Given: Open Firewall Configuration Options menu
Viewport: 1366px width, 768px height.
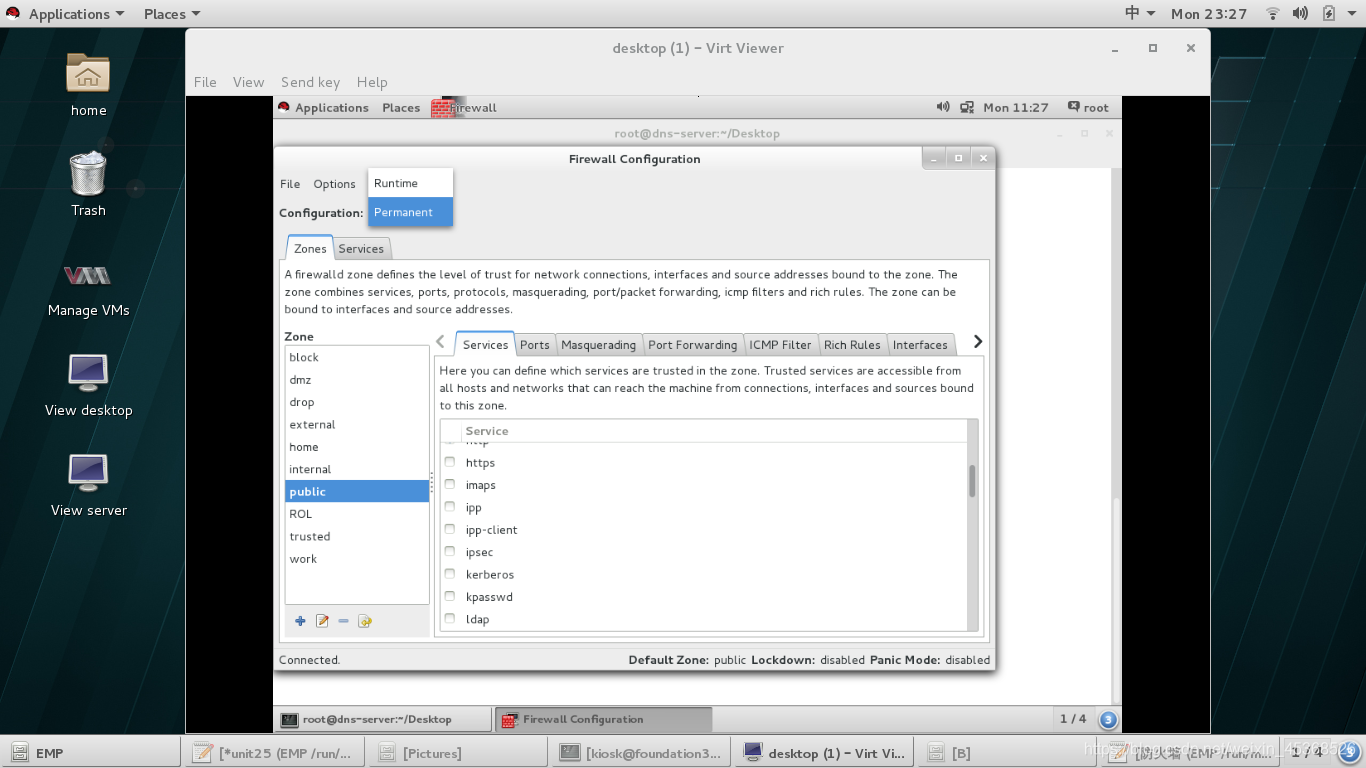Looking at the screenshot, I should tap(334, 184).
